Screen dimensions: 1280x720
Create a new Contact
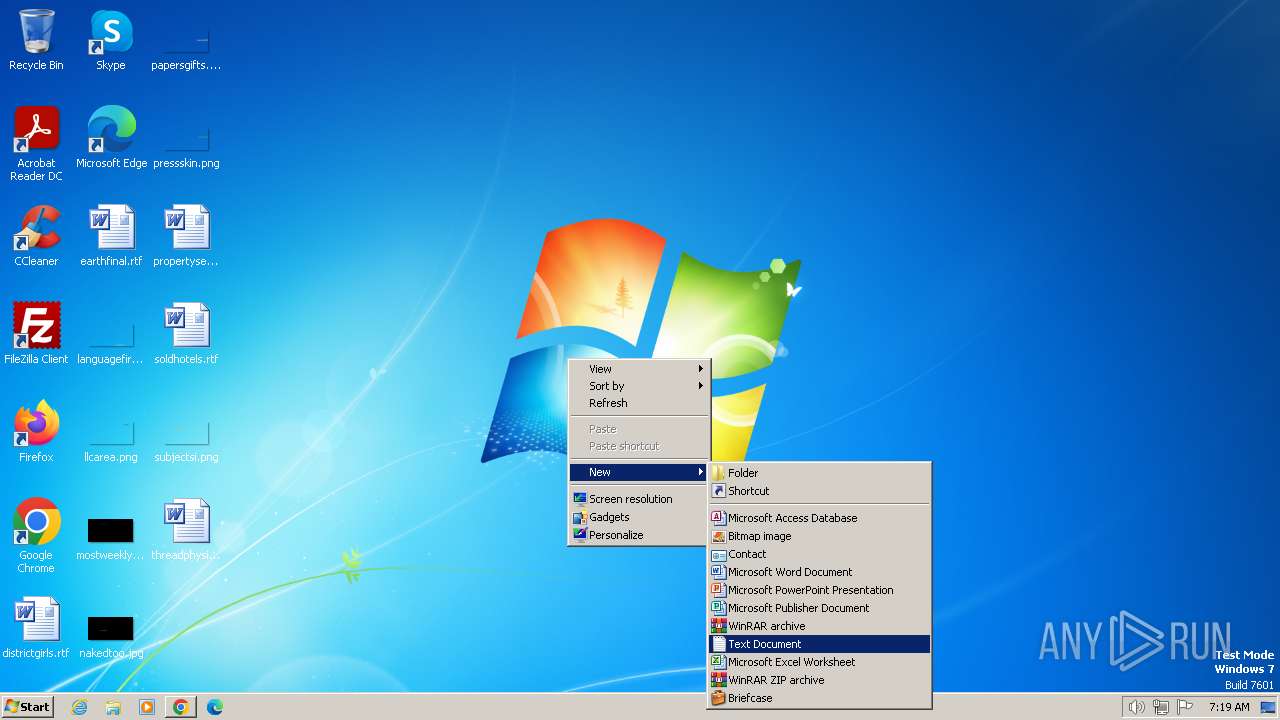coord(819,554)
